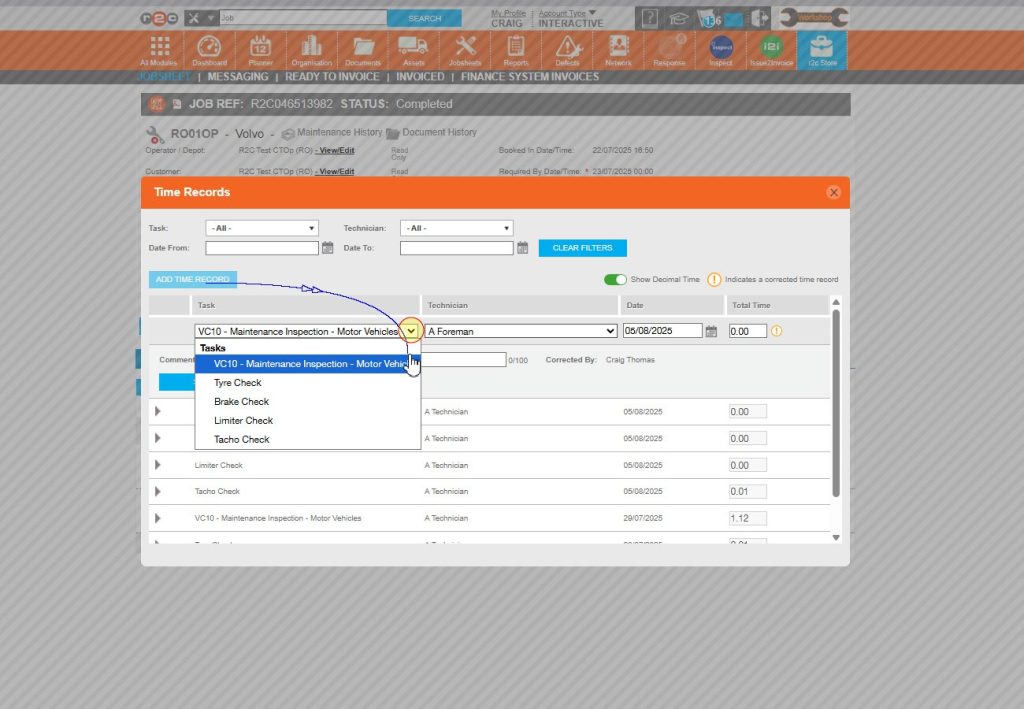Select Brake Check from task list
This screenshot has height=709, width=1024.
(x=308, y=402)
